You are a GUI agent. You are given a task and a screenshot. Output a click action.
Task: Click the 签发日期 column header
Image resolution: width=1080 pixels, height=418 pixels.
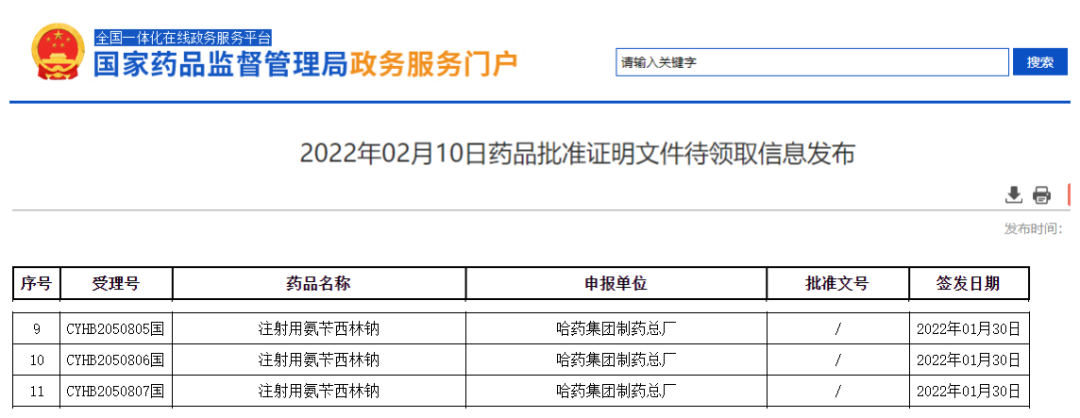point(968,283)
